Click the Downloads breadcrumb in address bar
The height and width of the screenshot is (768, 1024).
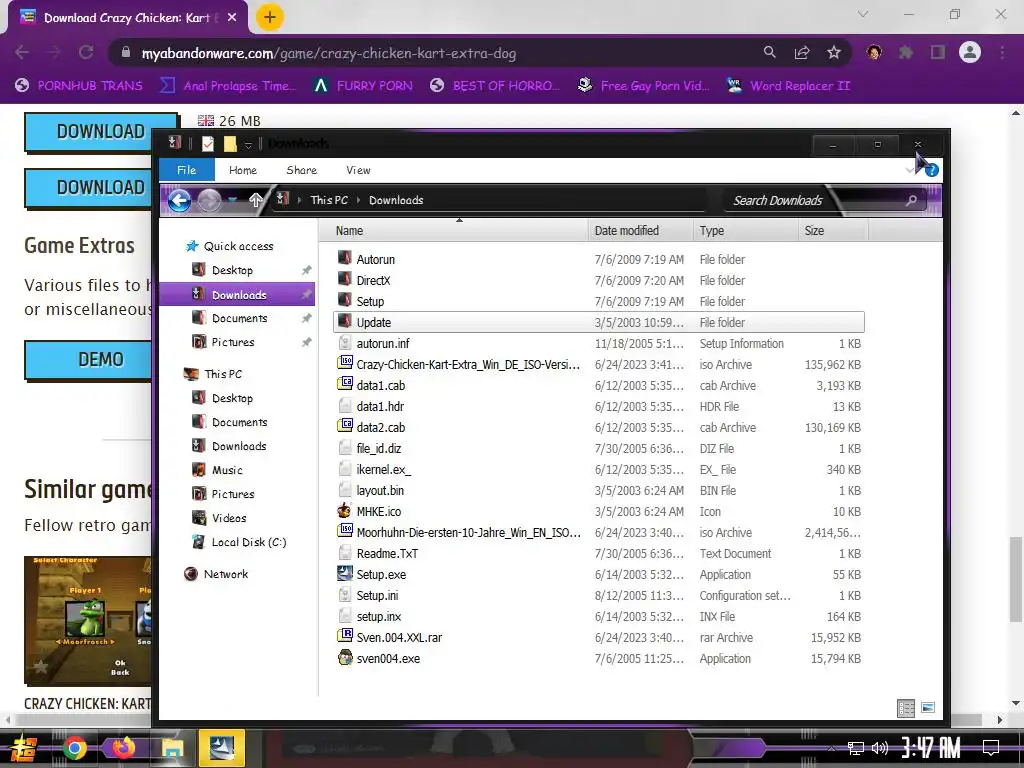pos(396,200)
